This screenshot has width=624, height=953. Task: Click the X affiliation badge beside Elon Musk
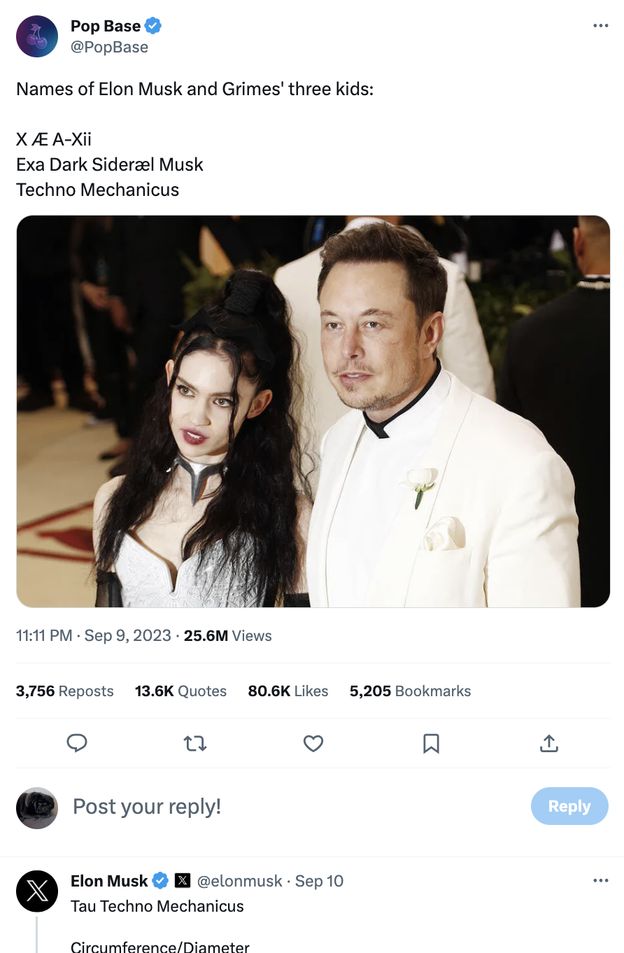coord(180,881)
